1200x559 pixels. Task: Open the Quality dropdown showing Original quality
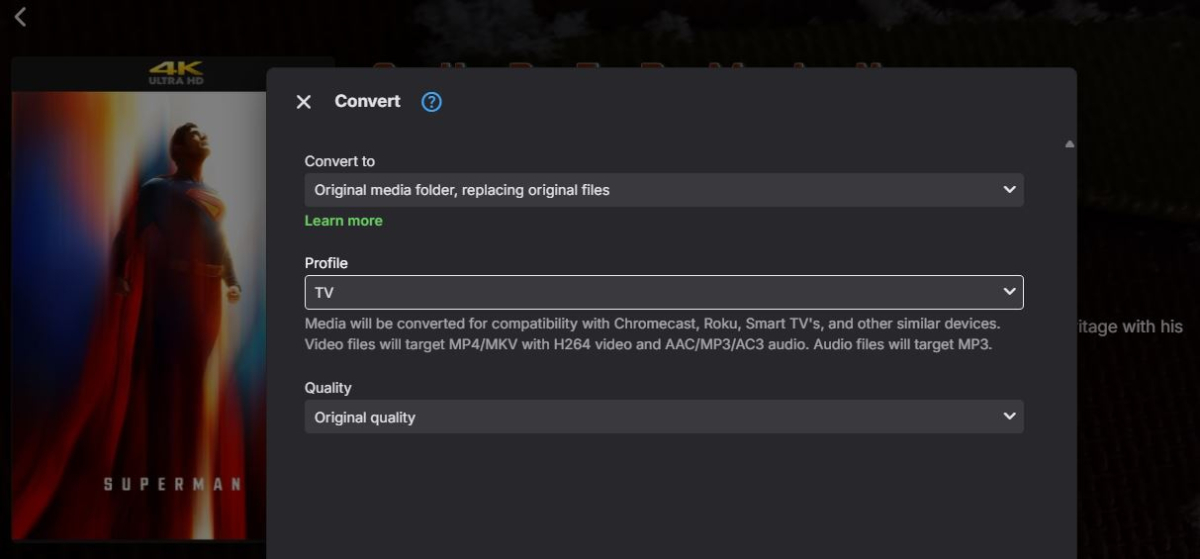(663, 417)
